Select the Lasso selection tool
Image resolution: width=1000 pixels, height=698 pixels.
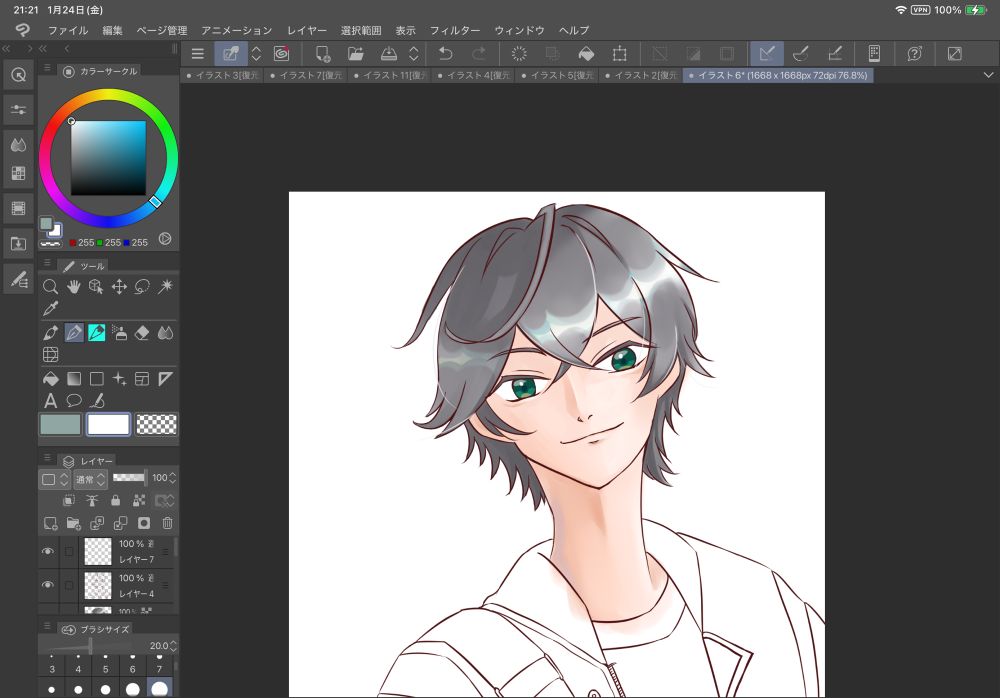click(x=142, y=286)
